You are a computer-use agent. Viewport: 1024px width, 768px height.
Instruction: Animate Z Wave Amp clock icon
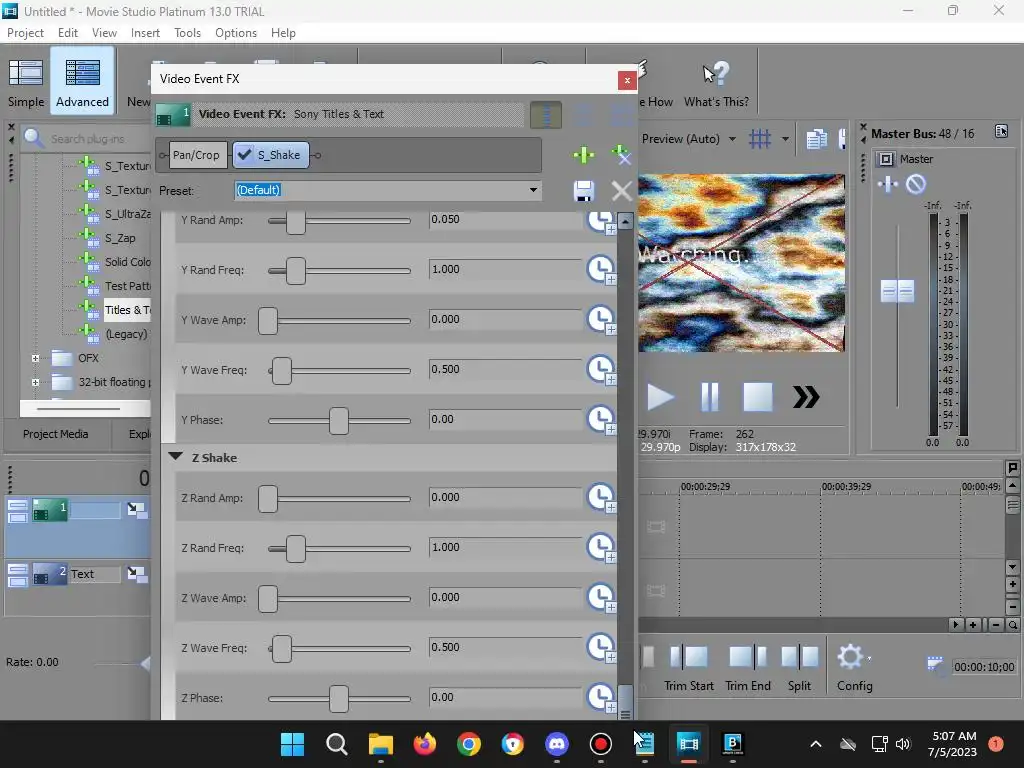click(600, 597)
